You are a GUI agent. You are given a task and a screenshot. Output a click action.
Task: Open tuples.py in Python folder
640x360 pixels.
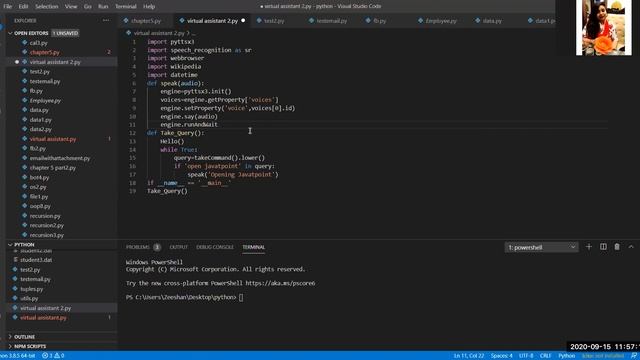pos(31,289)
